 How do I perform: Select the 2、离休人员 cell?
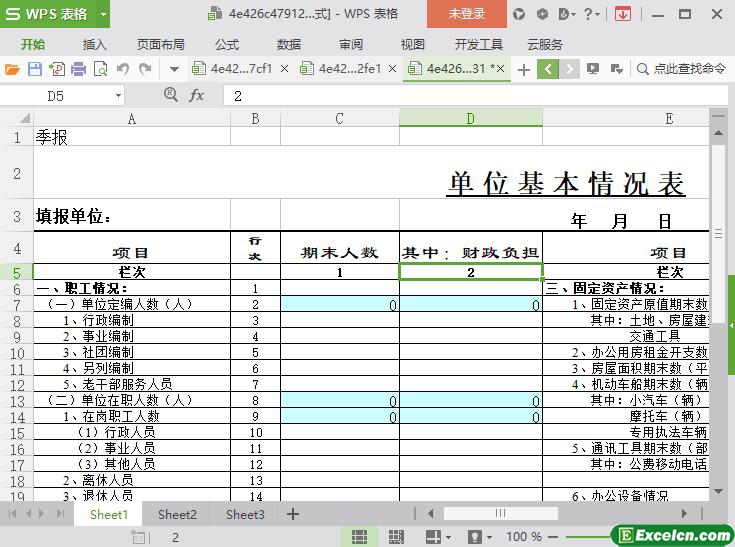click(132, 480)
